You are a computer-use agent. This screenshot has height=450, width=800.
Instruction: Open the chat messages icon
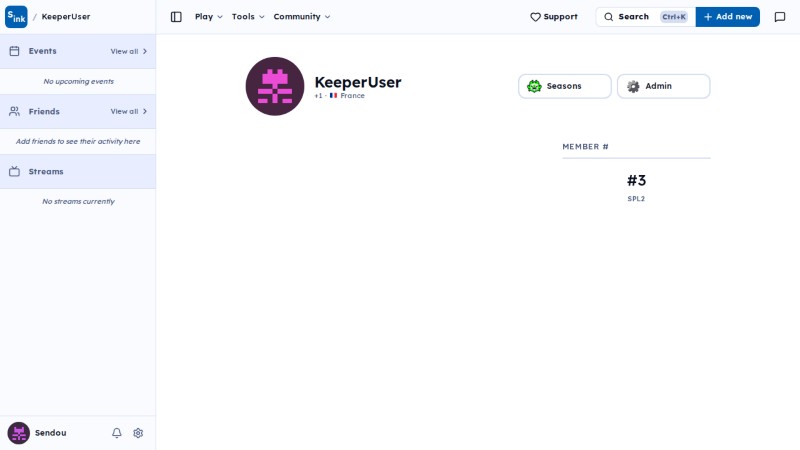[x=780, y=17]
